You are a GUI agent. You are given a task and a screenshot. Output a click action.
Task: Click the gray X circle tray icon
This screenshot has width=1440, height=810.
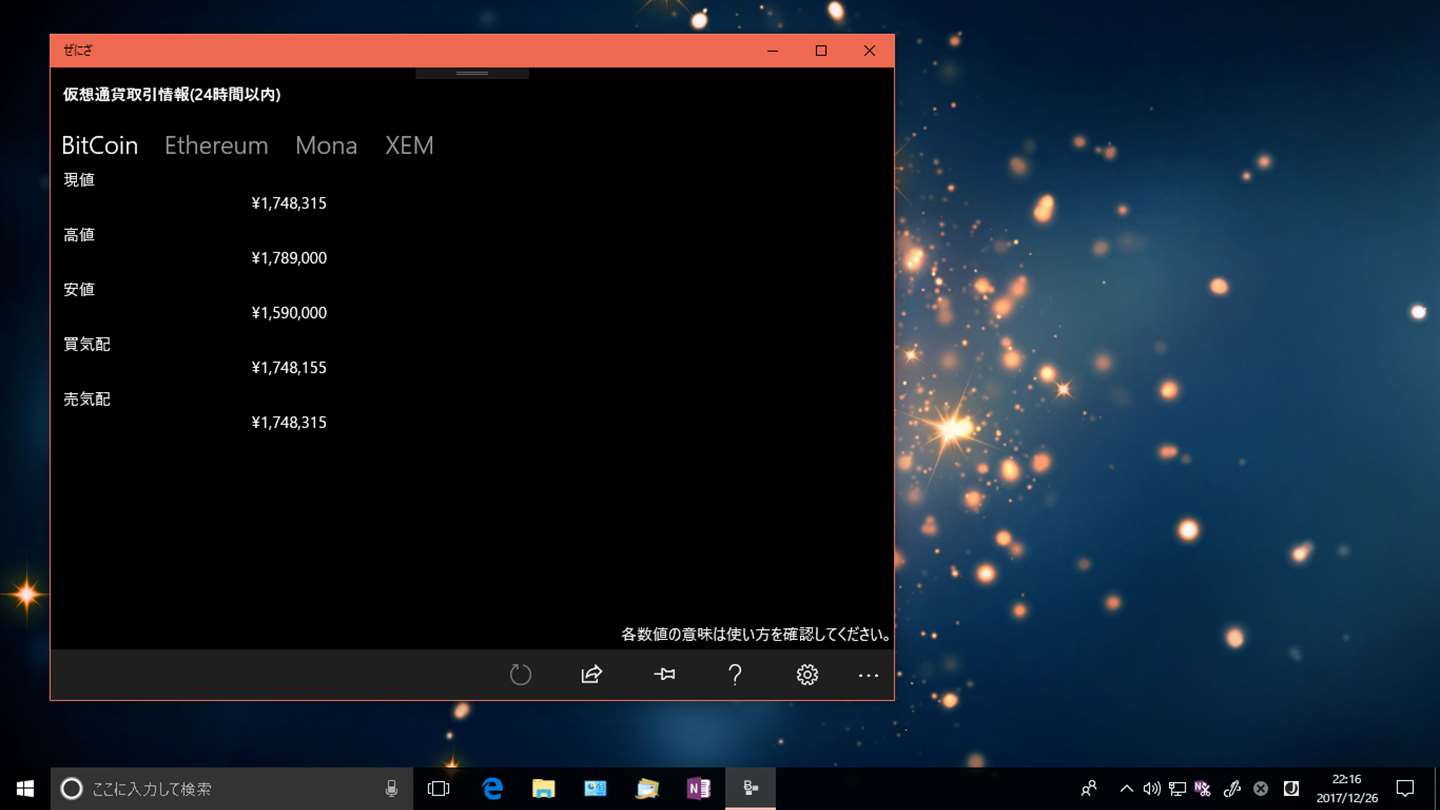1261,789
